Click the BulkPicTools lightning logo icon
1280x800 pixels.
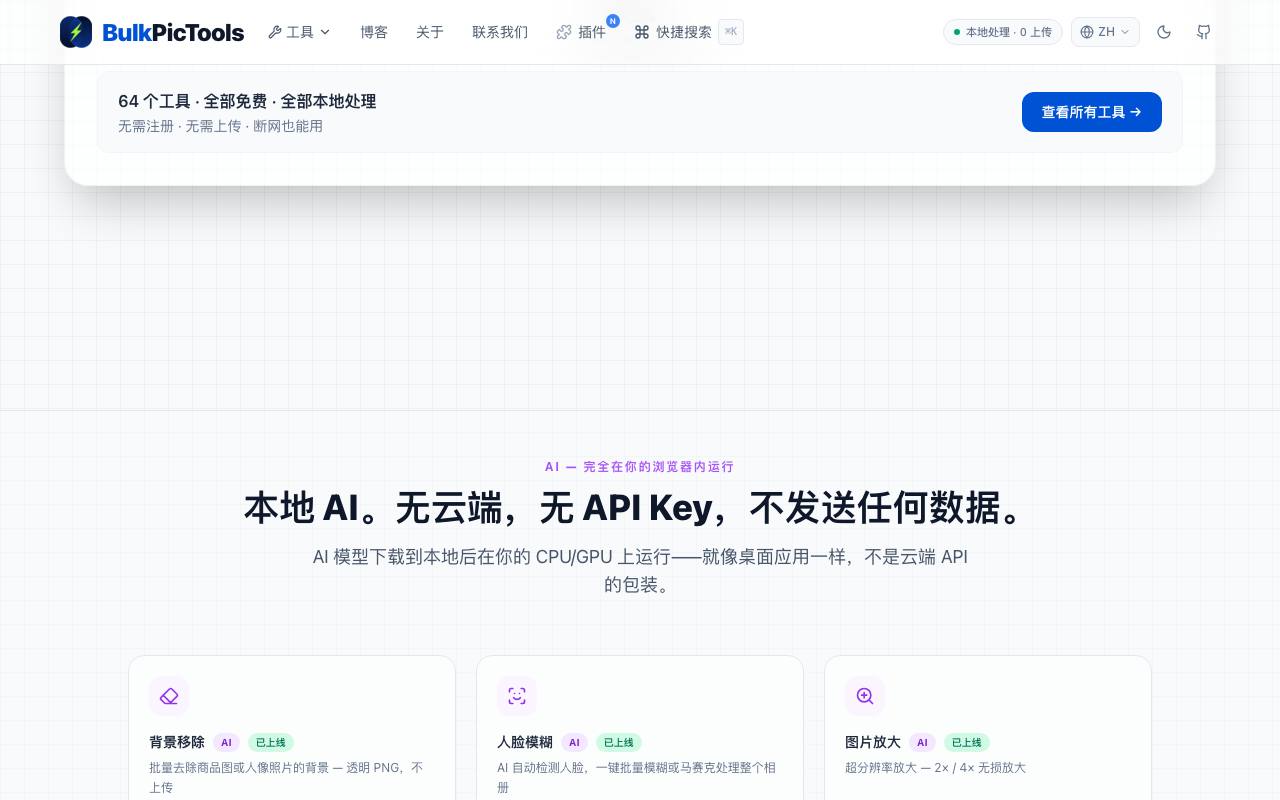[76, 32]
